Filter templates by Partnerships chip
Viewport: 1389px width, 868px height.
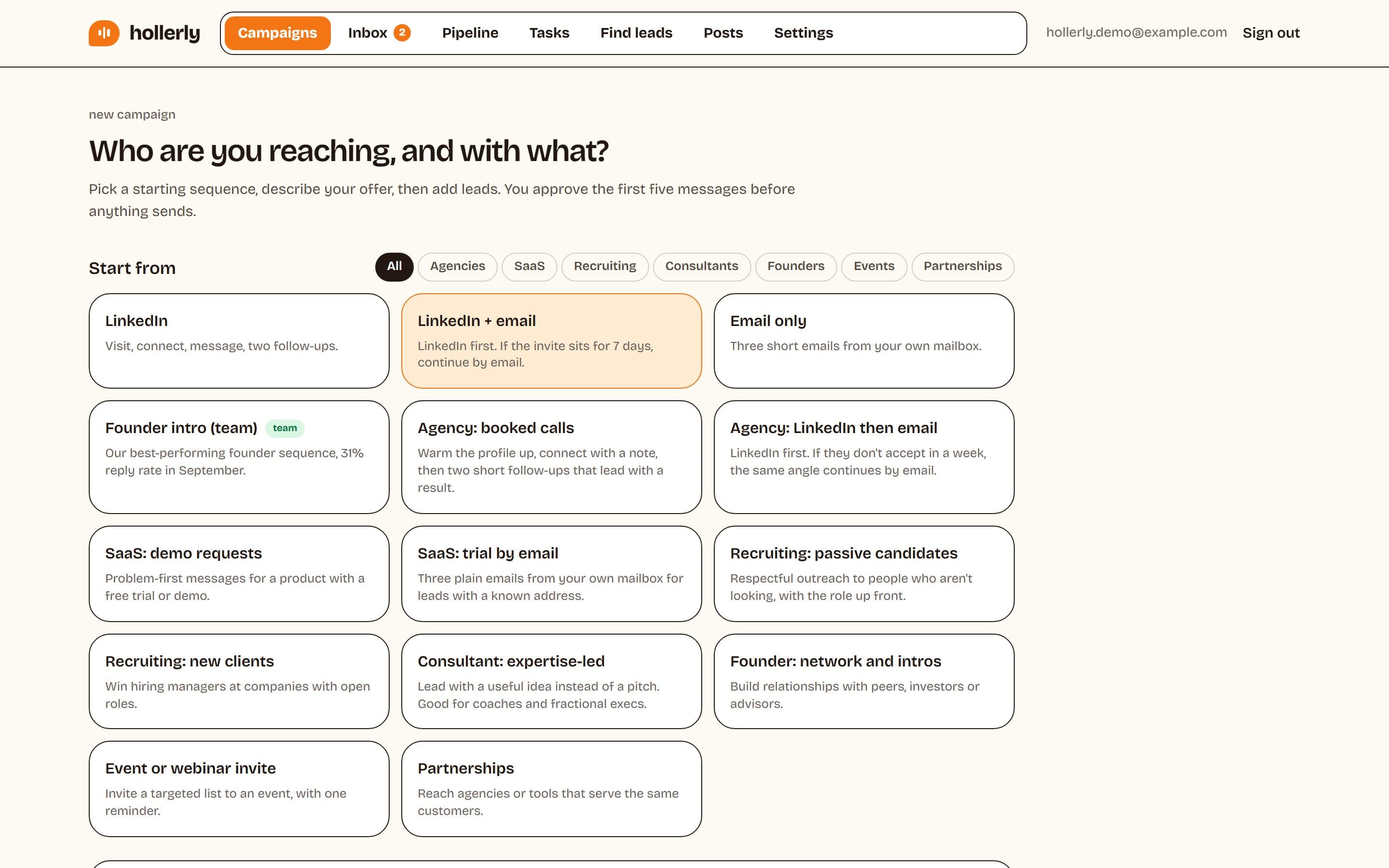pyautogui.click(x=963, y=266)
